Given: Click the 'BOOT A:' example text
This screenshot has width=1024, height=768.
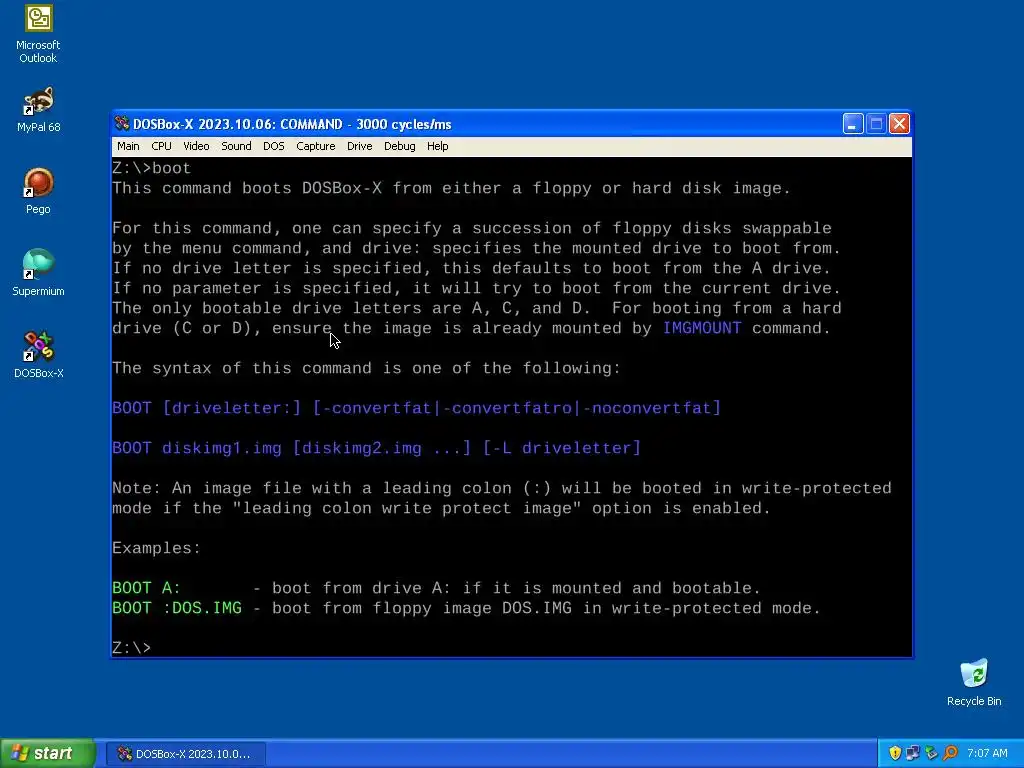Looking at the screenshot, I should point(146,588).
